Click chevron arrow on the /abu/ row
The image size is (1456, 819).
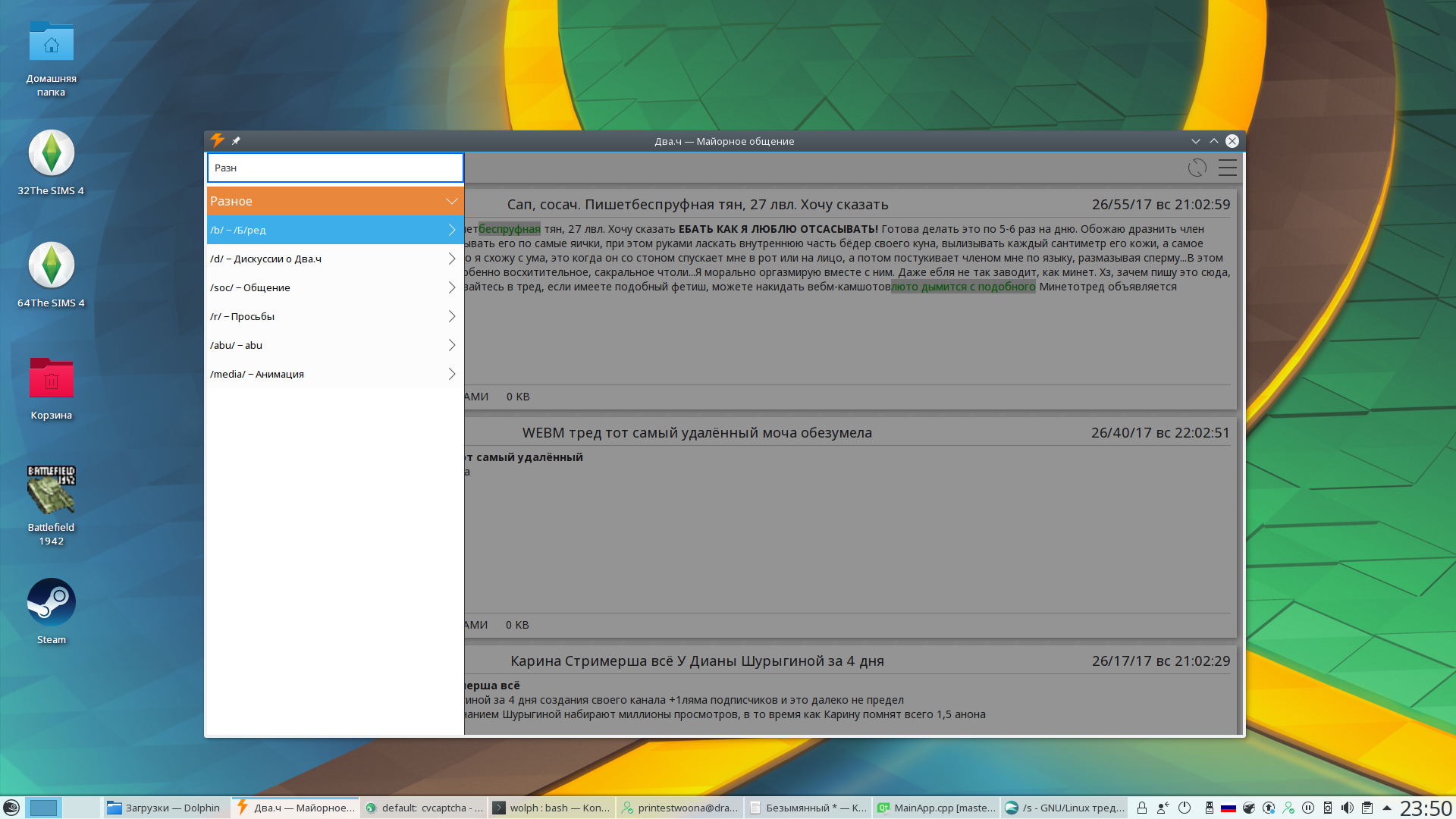452,345
